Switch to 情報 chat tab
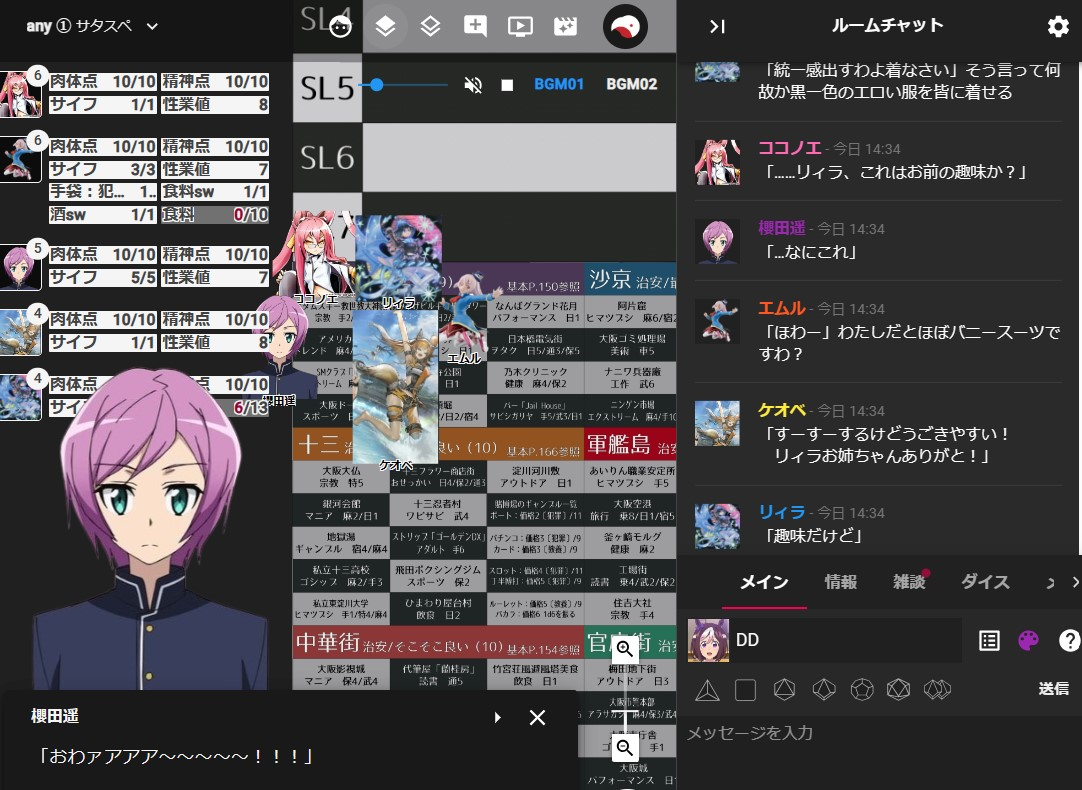Screen dimensions: 1082x790 (840, 582)
